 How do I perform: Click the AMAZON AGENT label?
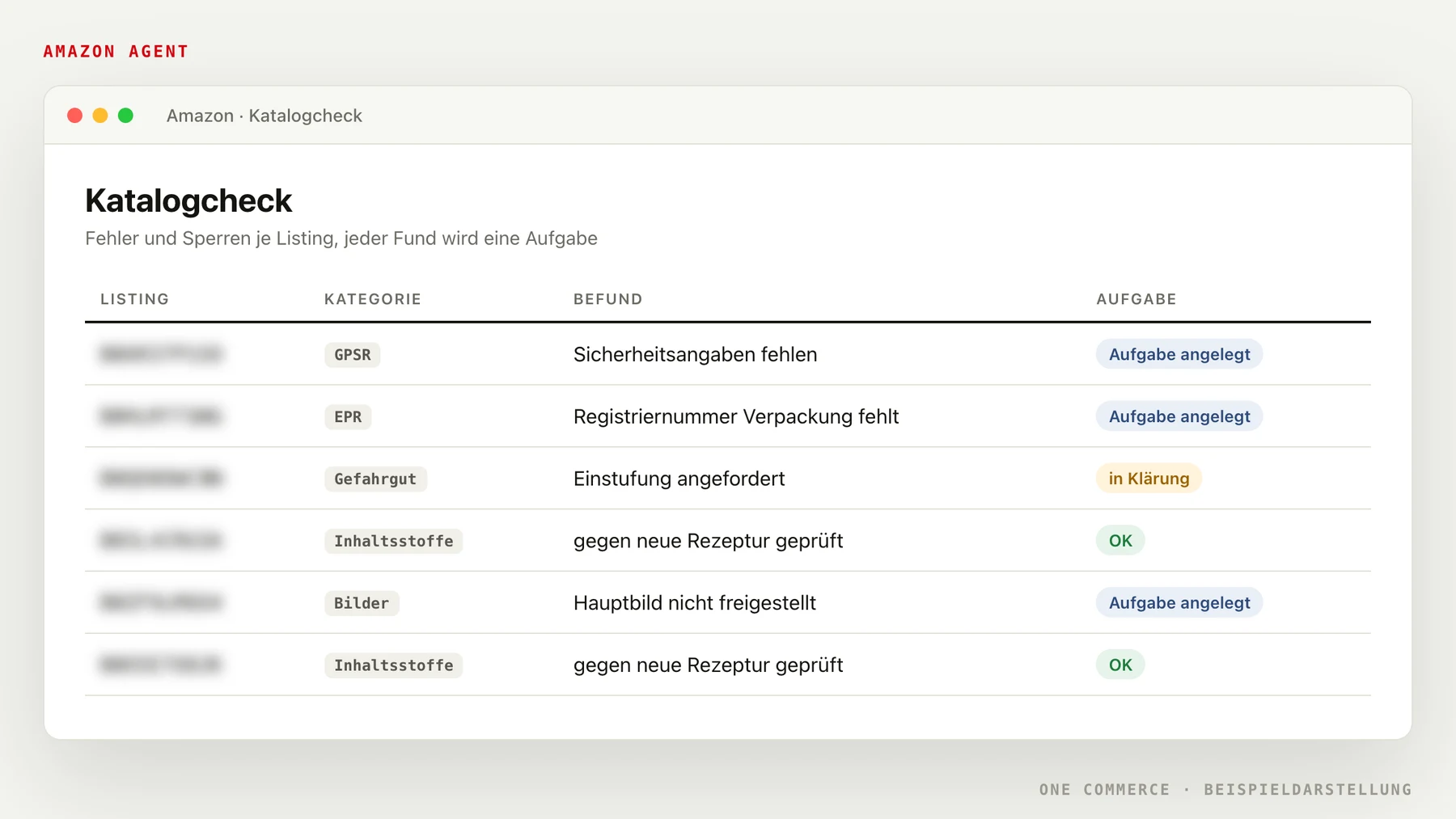[116, 52]
